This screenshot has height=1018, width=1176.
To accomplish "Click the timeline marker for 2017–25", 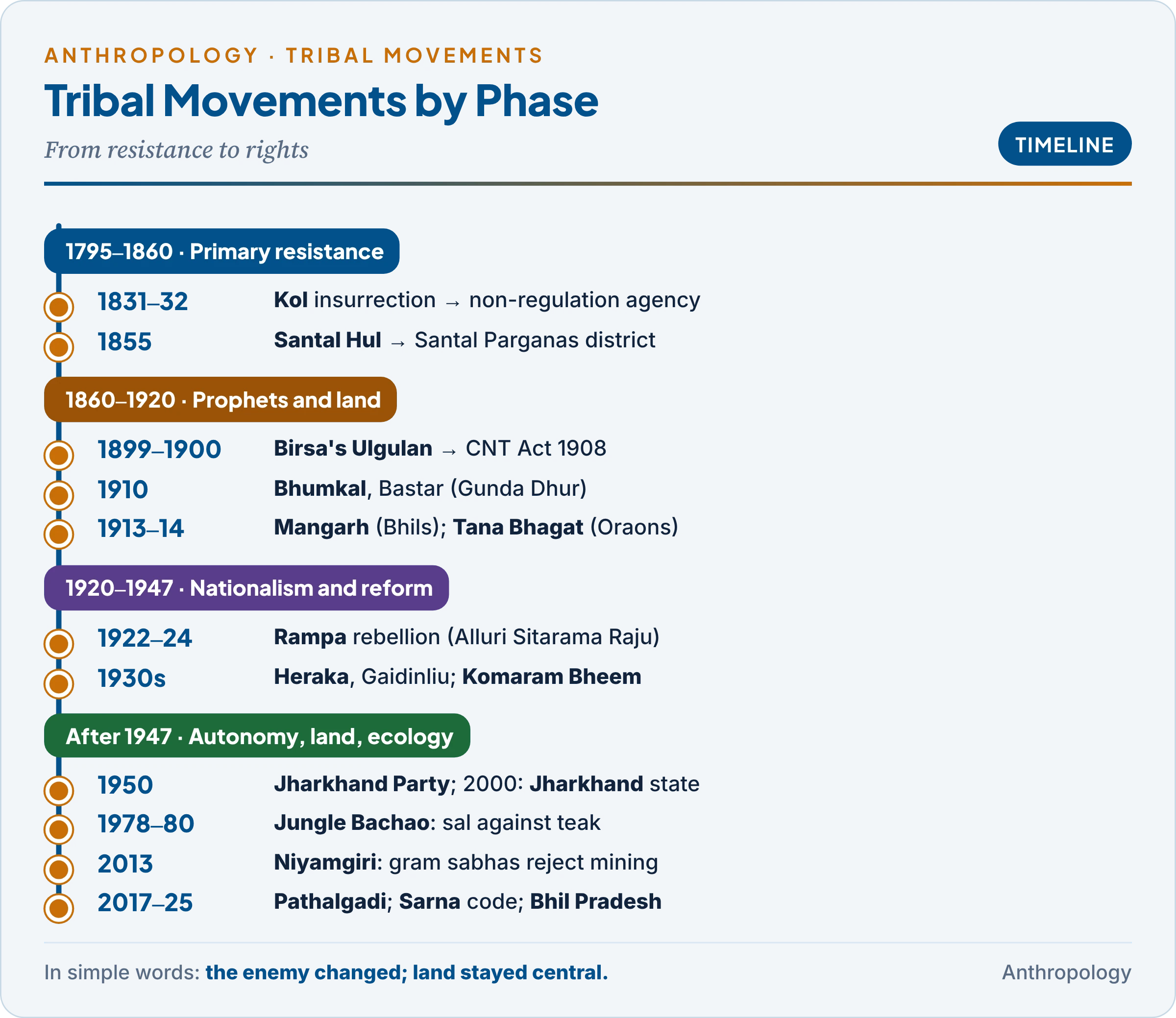I will (59, 909).
